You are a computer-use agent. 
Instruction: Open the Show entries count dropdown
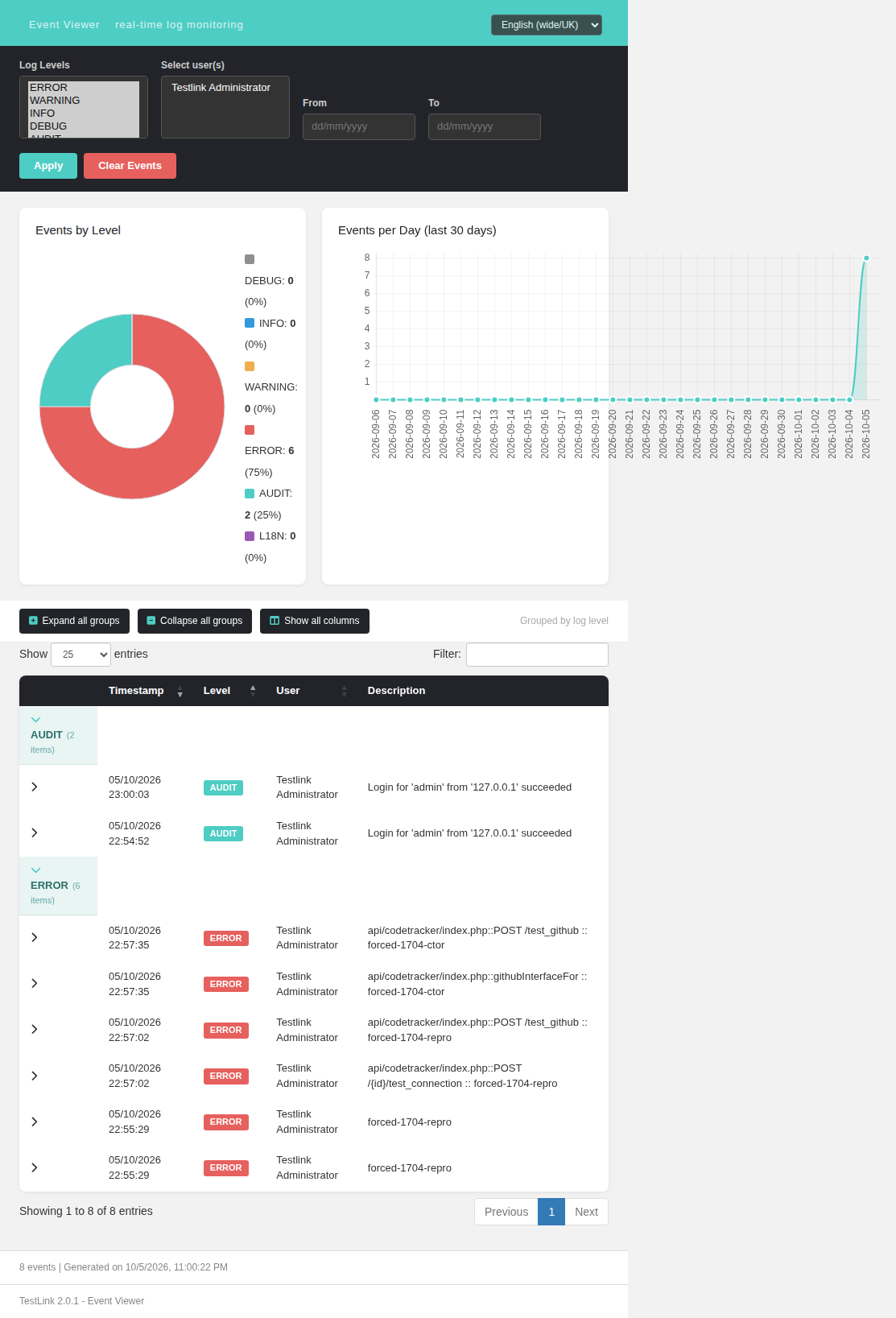(81, 655)
